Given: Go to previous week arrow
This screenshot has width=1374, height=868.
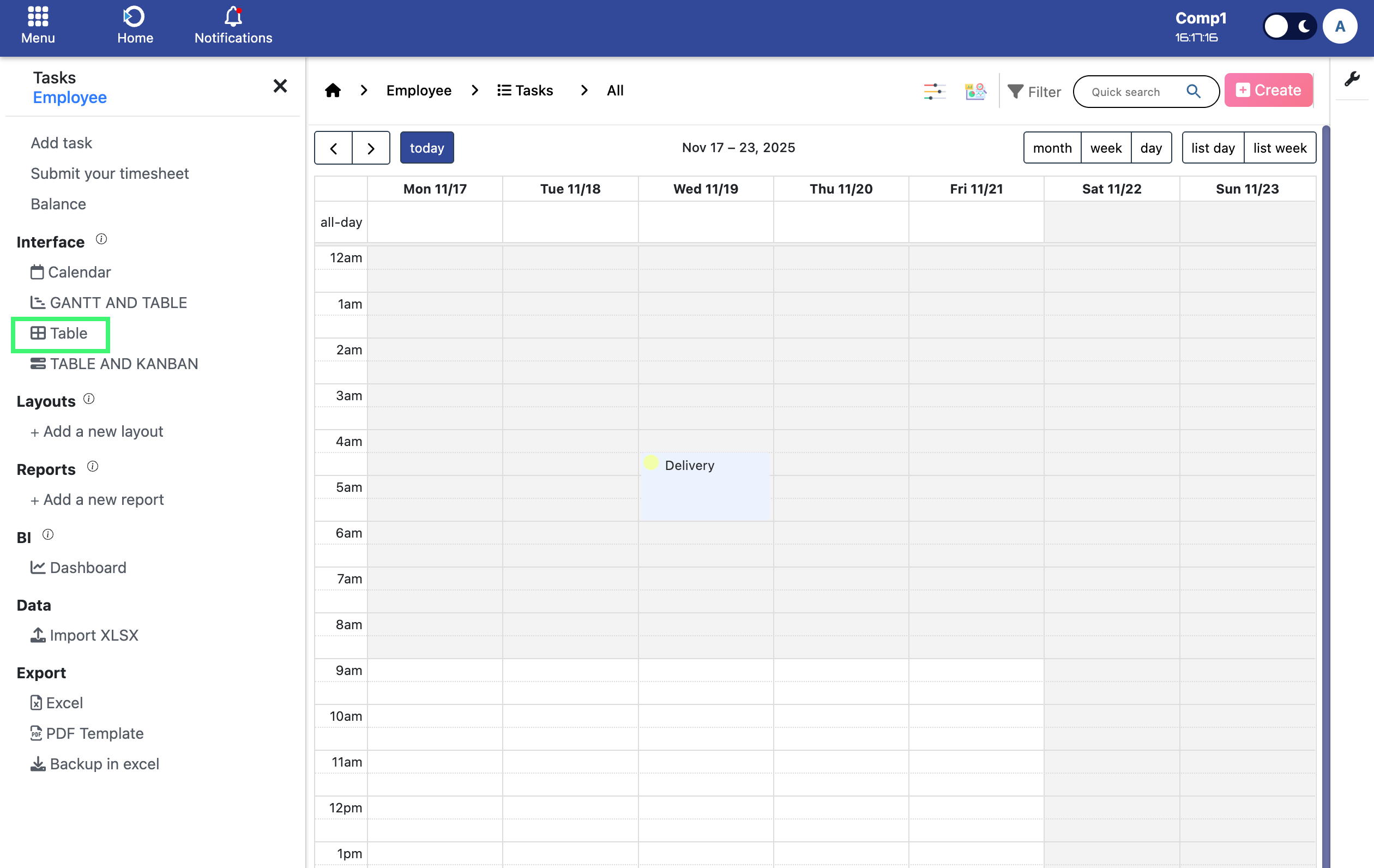Looking at the screenshot, I should click(333, 148).
